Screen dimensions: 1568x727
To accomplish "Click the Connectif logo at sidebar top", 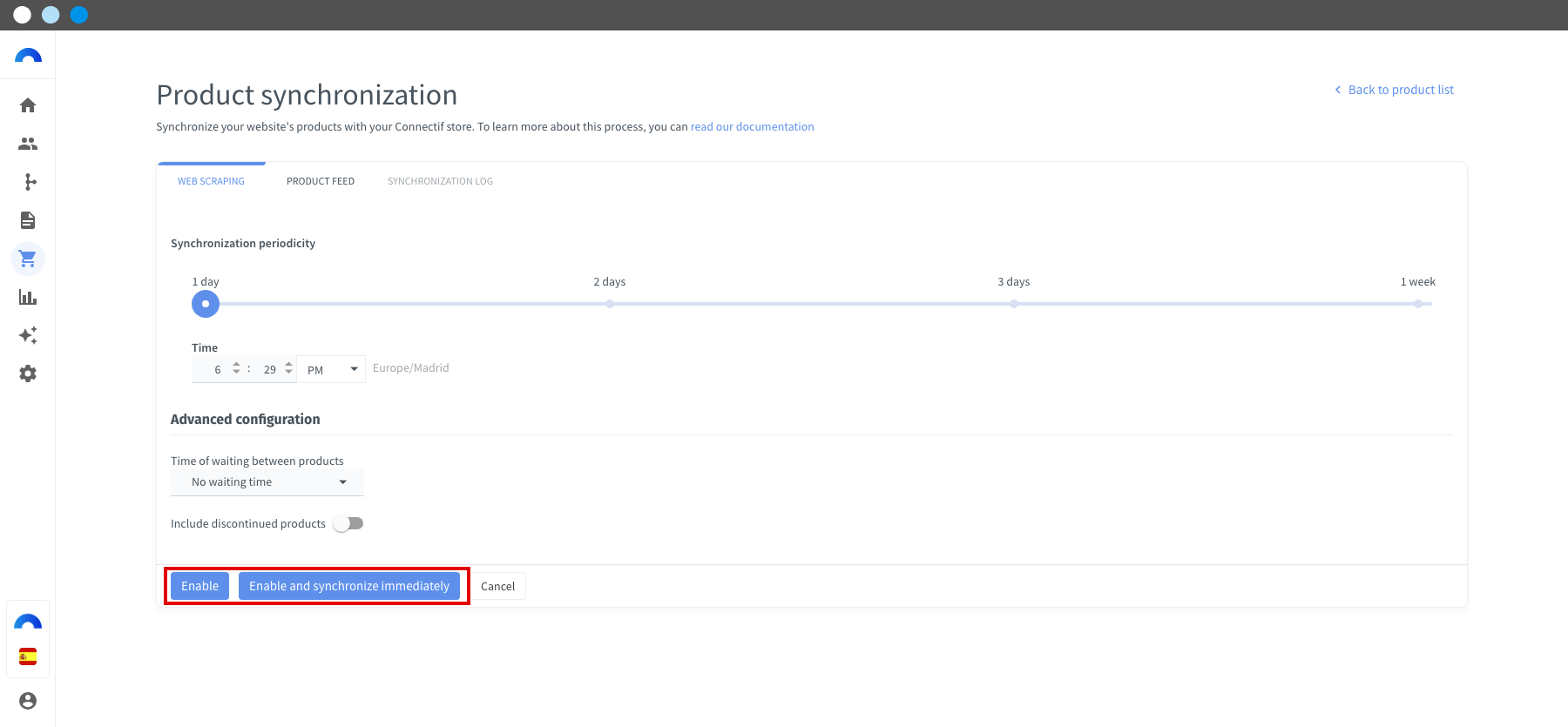I will (x=28, y=56).
